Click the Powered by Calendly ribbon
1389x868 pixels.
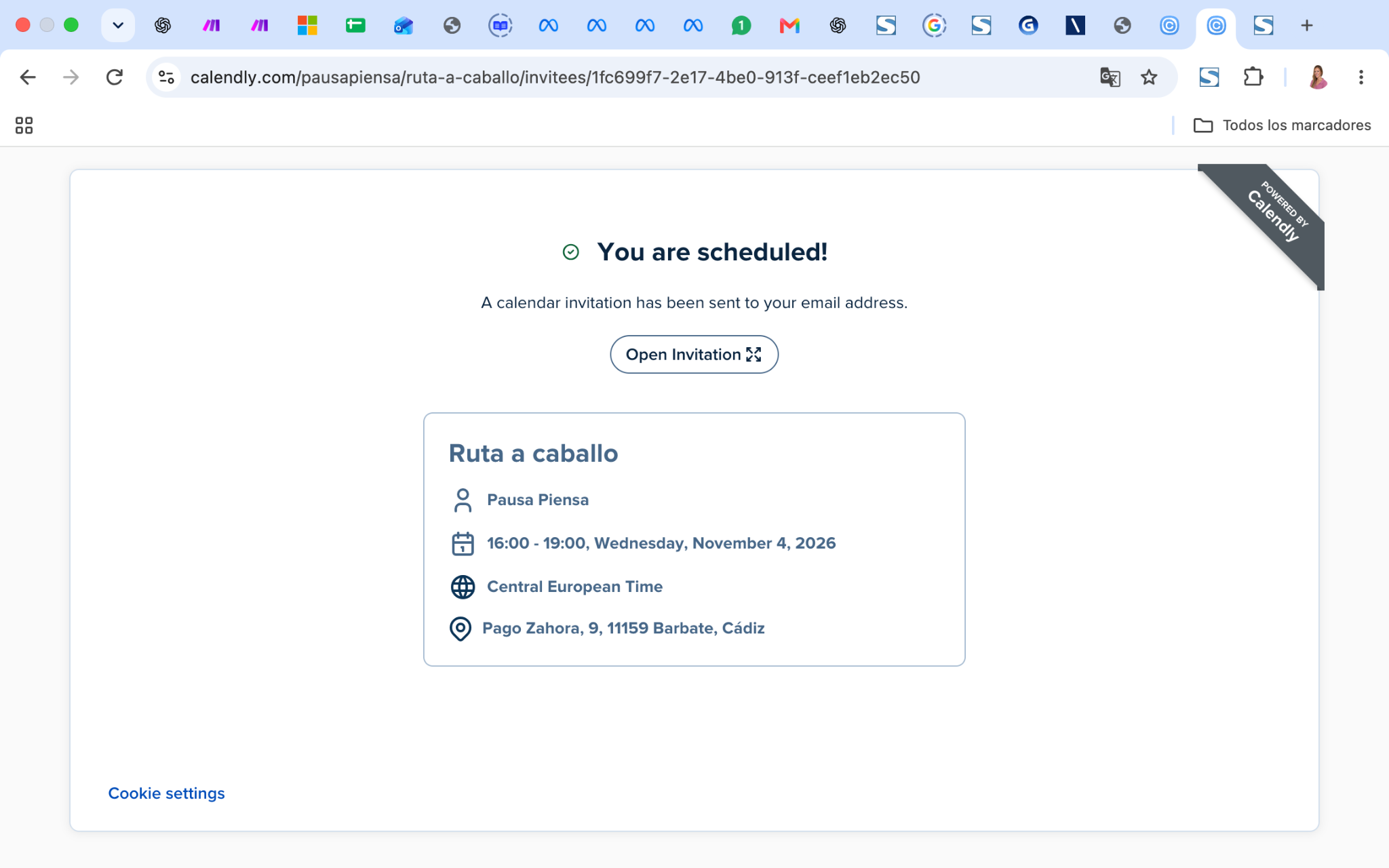coord(1275,214)
